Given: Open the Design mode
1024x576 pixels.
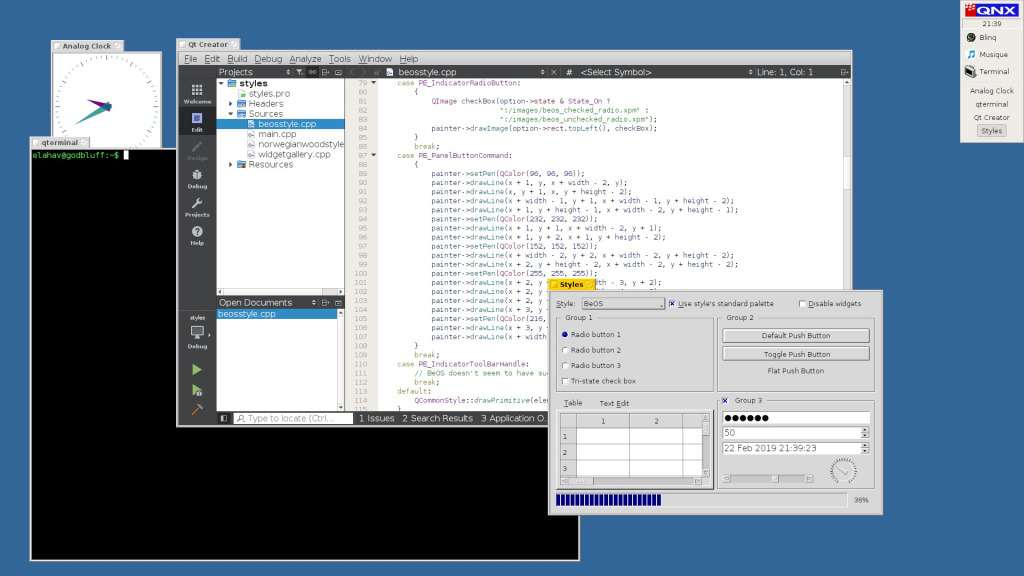Looking at the screenshot, I should coord(197,151).
